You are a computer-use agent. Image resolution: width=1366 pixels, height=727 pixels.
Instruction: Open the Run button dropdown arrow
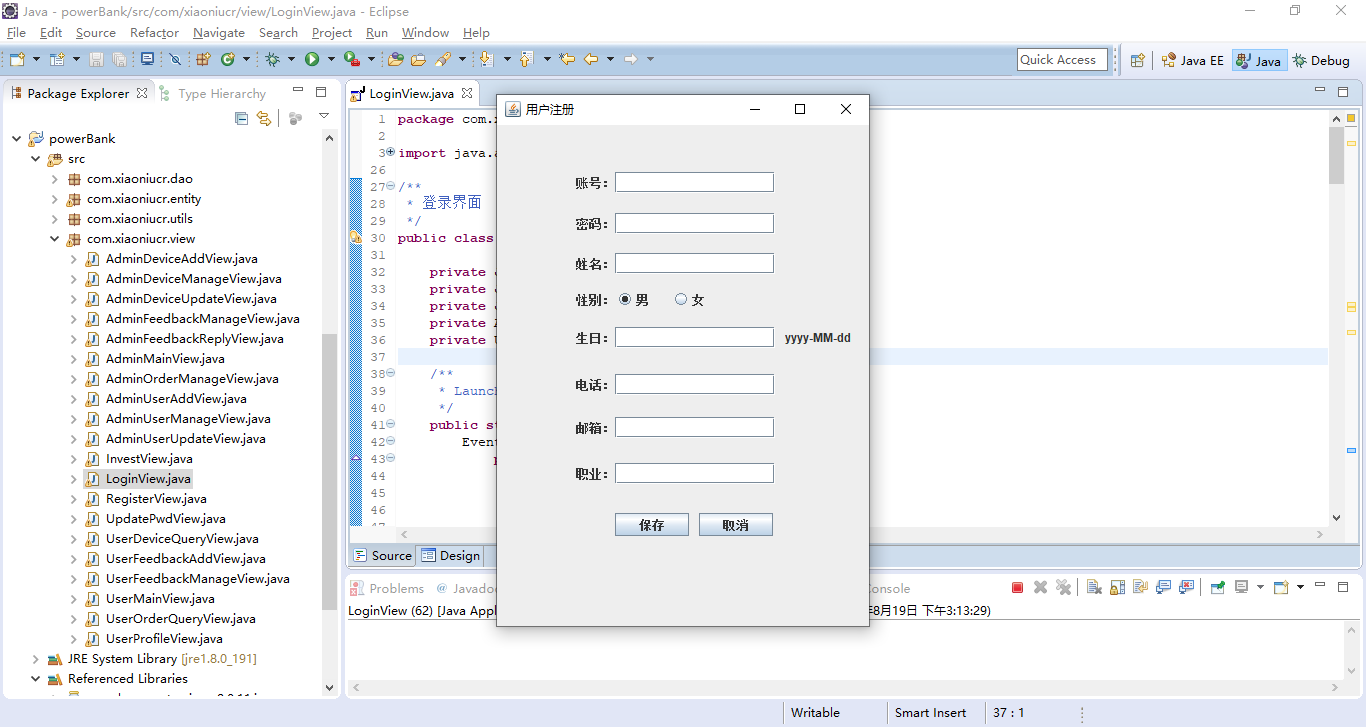point(331,59)
